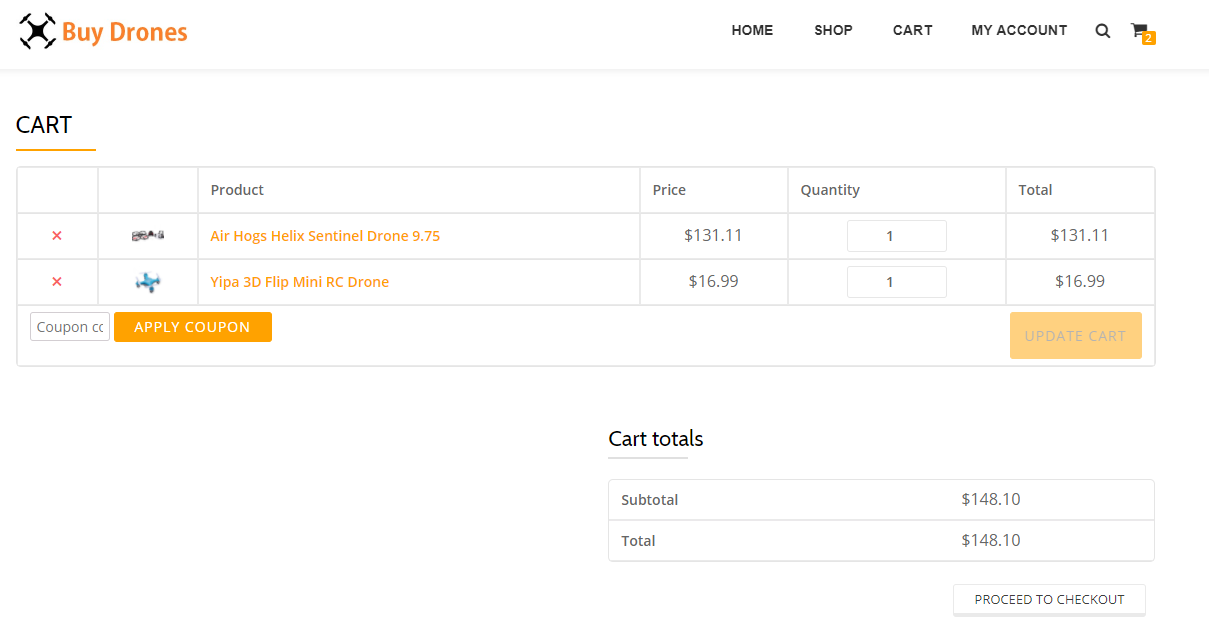This screenshot has width=1209, height=632.
Task: Remove Air Hogs Helix Sentinel Drone from cart
Action: [x=57, y=236]
